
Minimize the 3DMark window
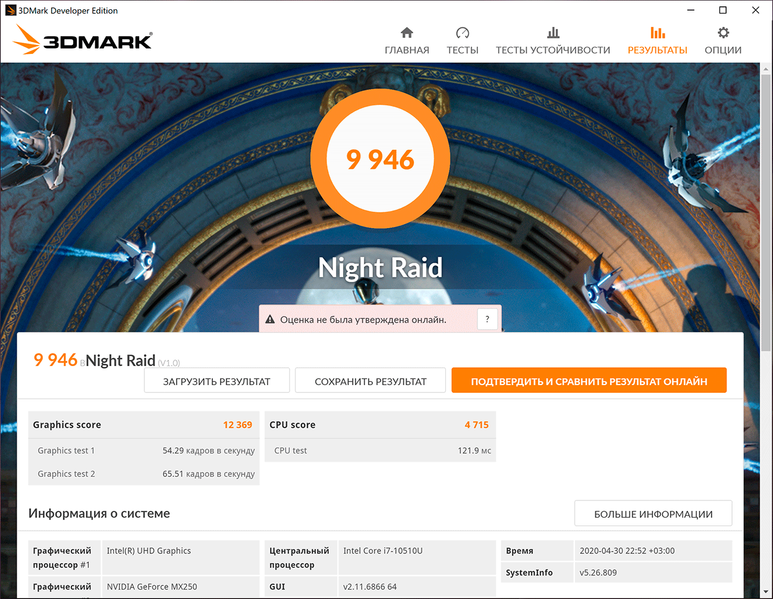[x=691, y=10]
